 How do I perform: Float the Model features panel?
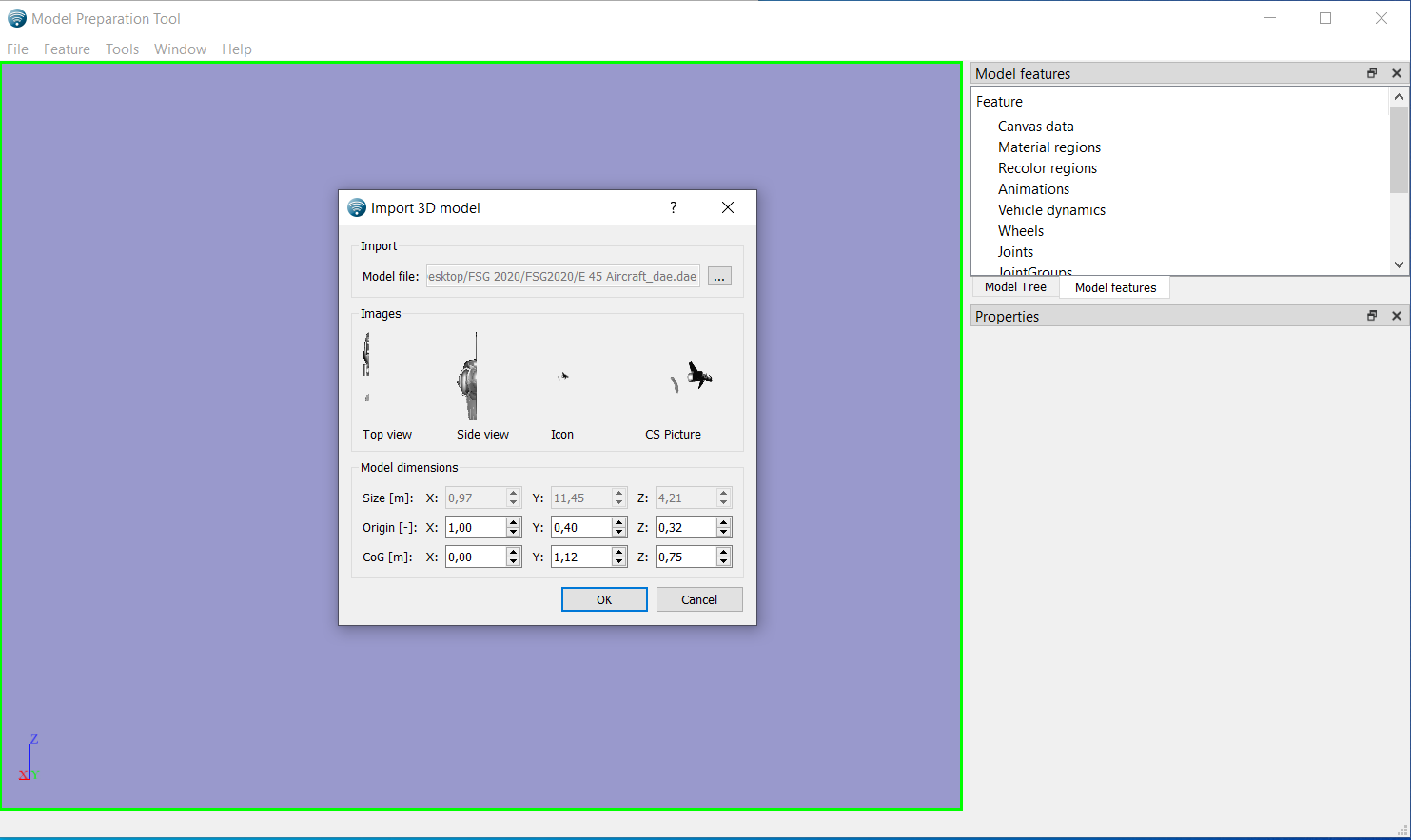tap(1372, 73)
